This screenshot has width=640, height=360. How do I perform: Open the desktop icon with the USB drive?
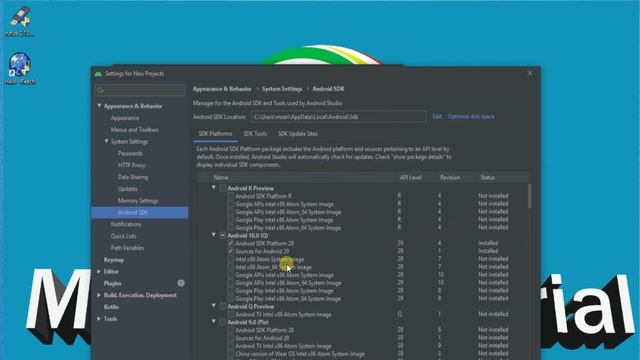click(20, 22)
